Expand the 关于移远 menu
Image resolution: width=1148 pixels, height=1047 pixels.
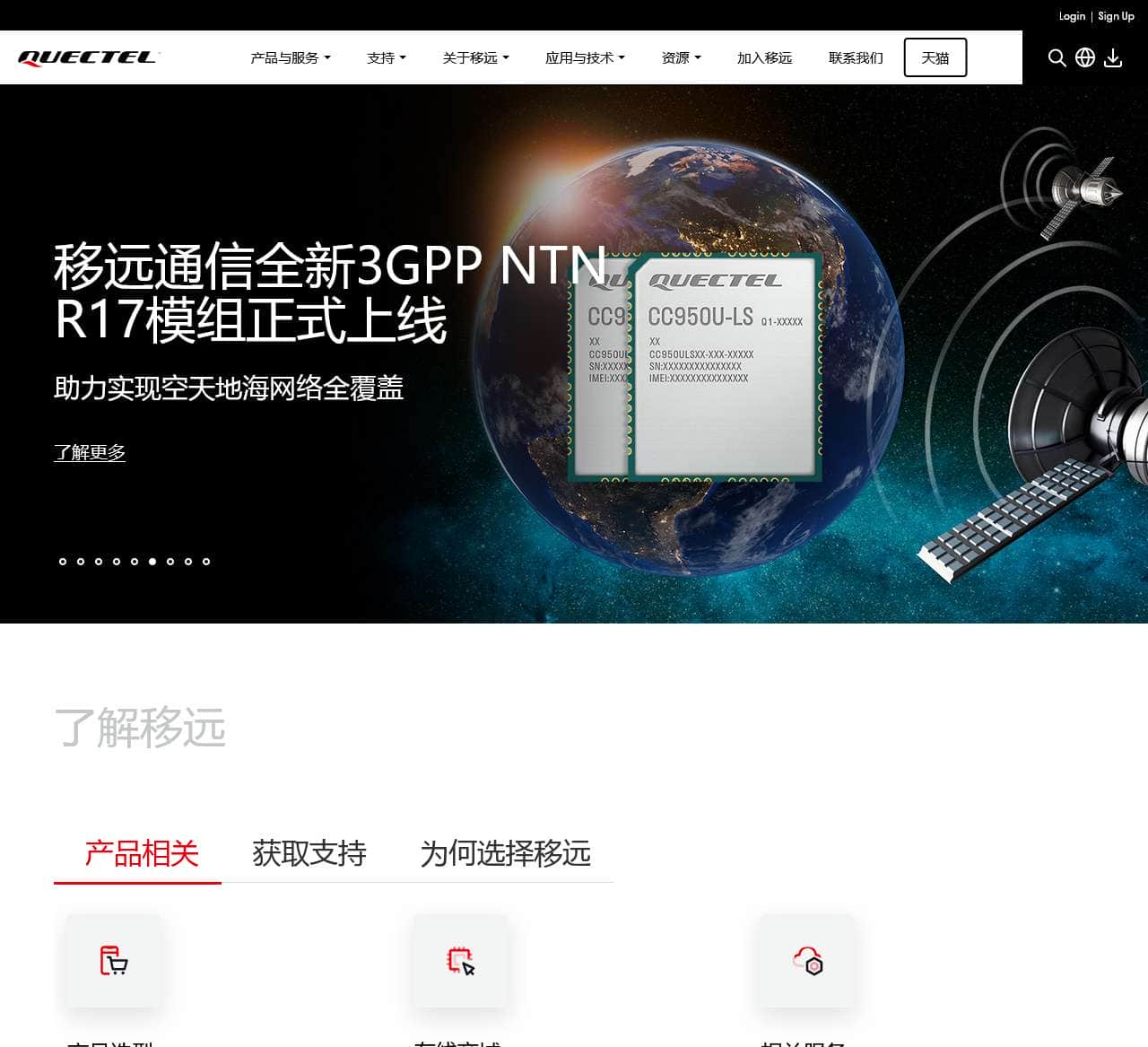[475, 58]
